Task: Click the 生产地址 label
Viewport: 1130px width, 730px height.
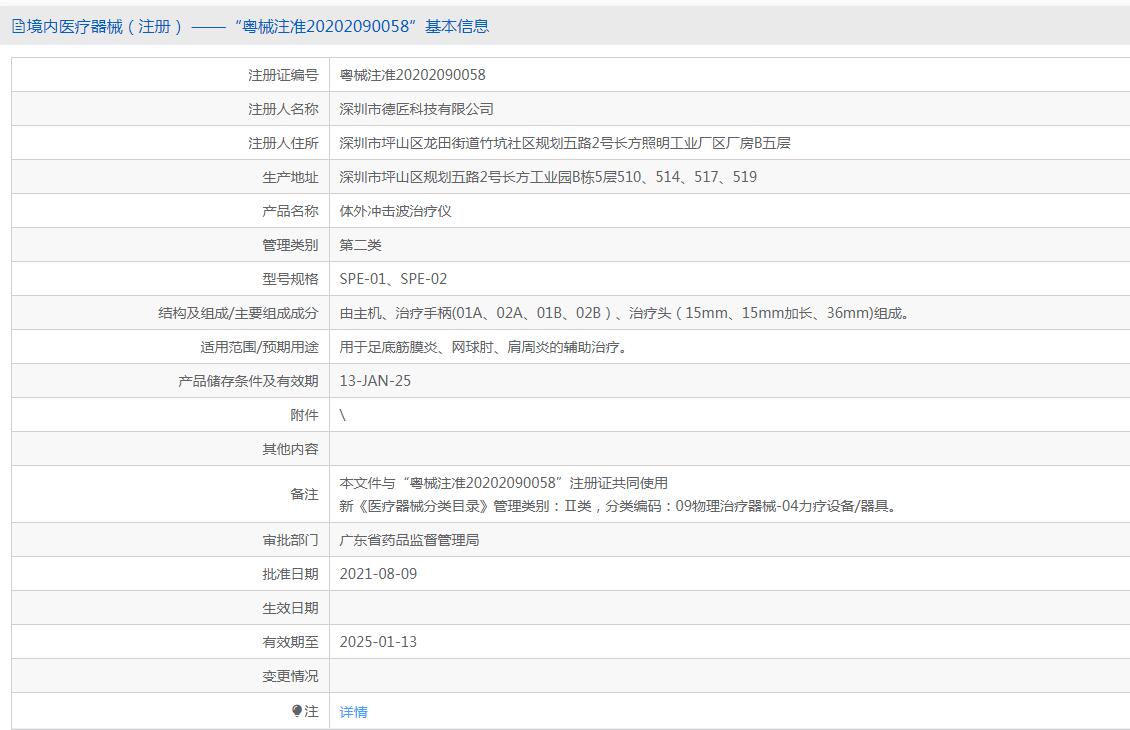Action: (290, 177)
